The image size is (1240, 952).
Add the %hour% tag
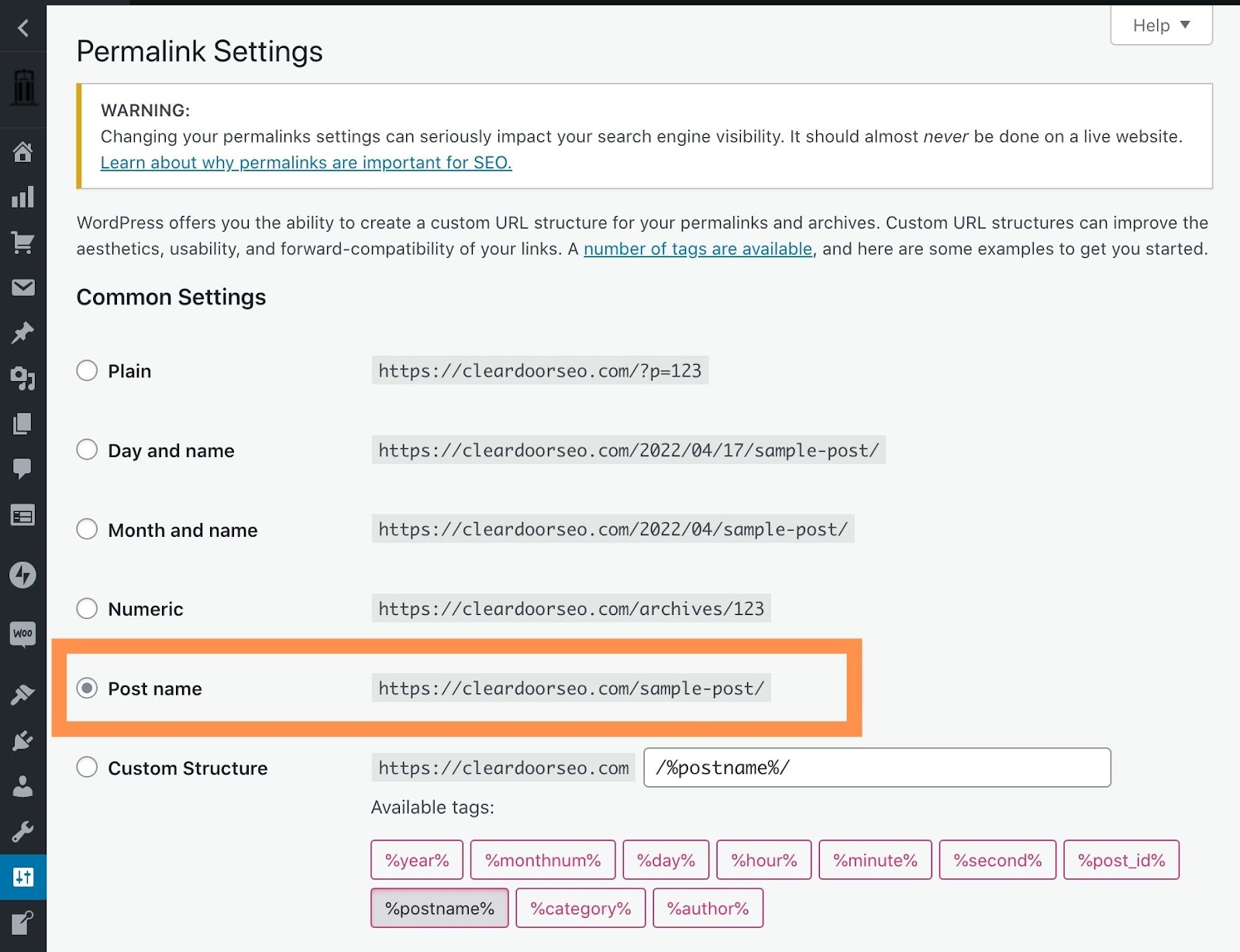(764, 860)
